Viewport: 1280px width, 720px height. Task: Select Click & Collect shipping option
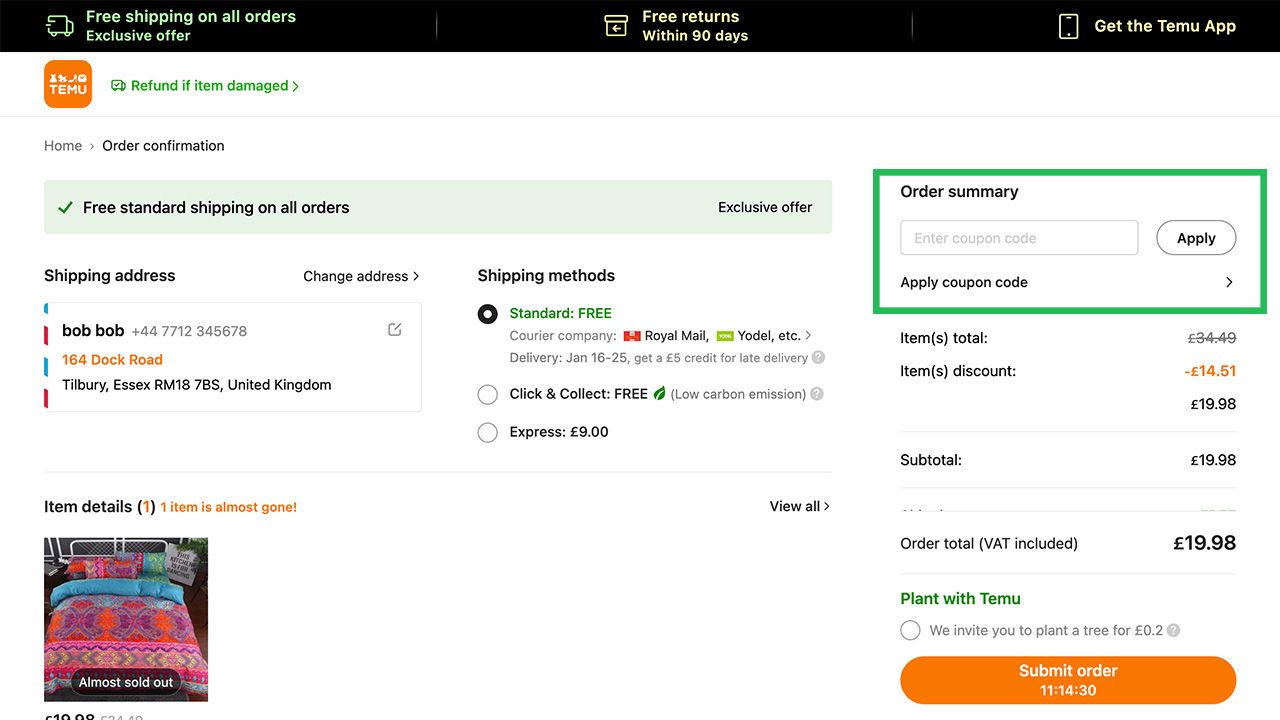pyautogui.click(x=488, y=395)
